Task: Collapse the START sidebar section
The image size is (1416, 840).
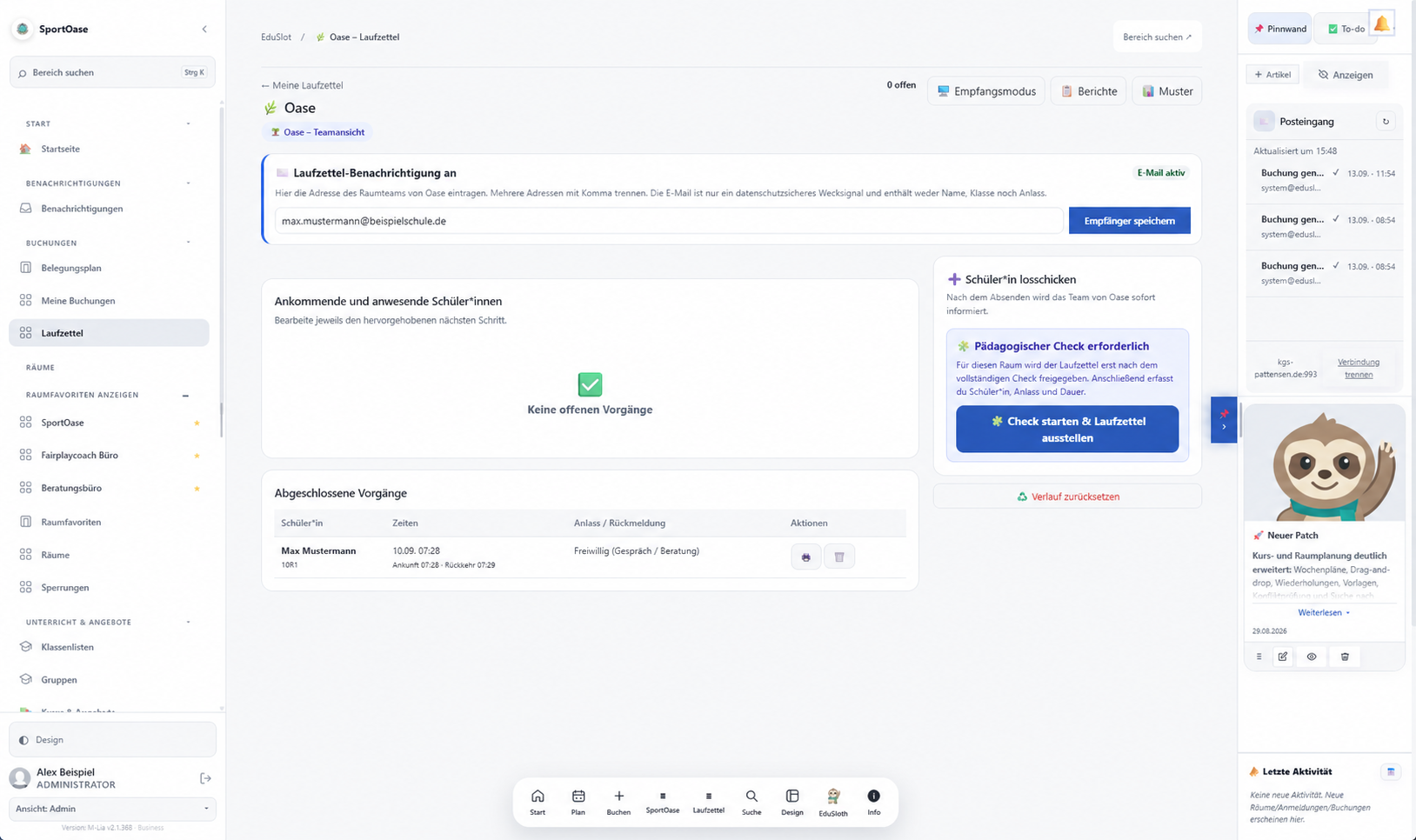Action: 188,123
